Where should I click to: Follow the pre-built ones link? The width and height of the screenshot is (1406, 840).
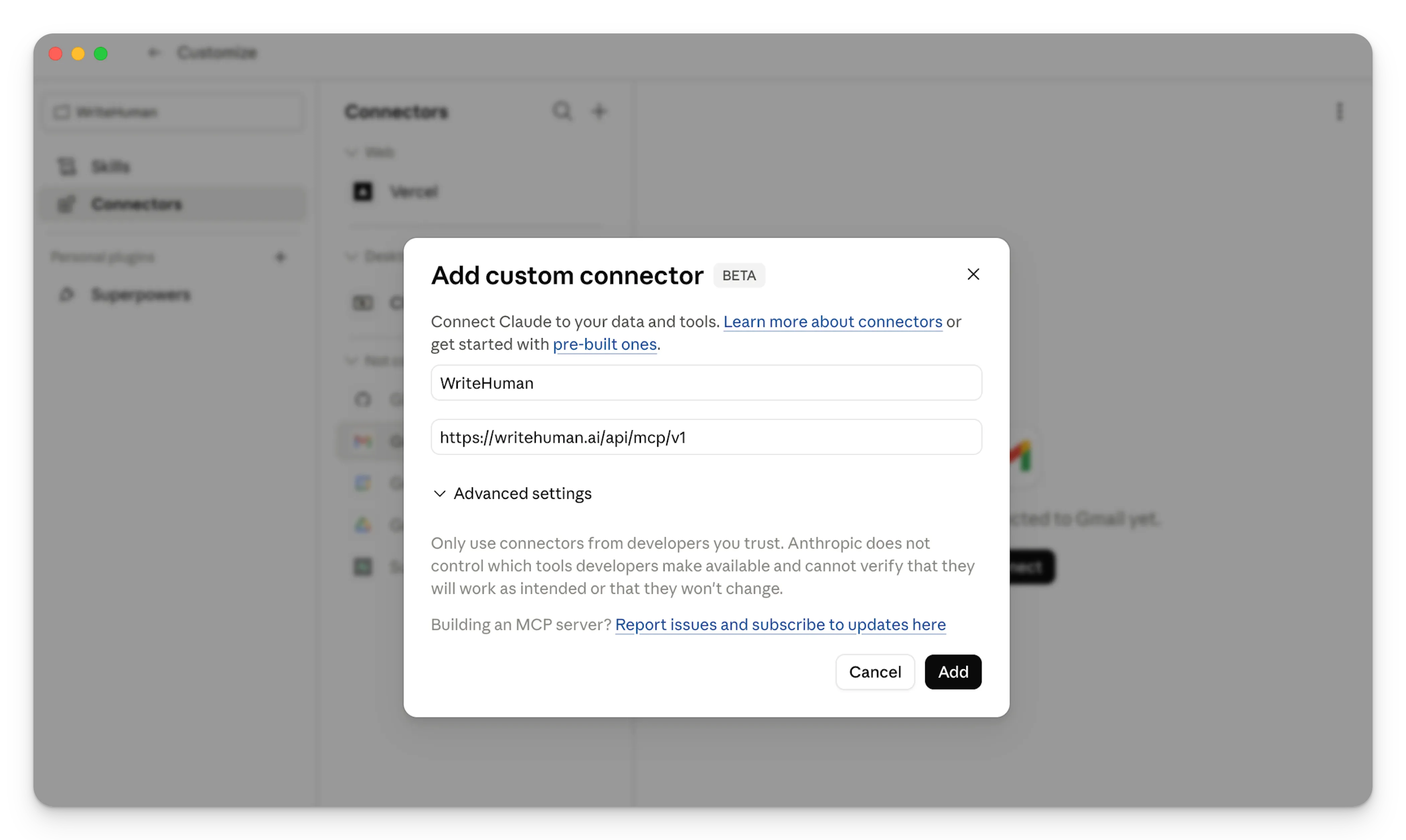(x=605, y=344)
